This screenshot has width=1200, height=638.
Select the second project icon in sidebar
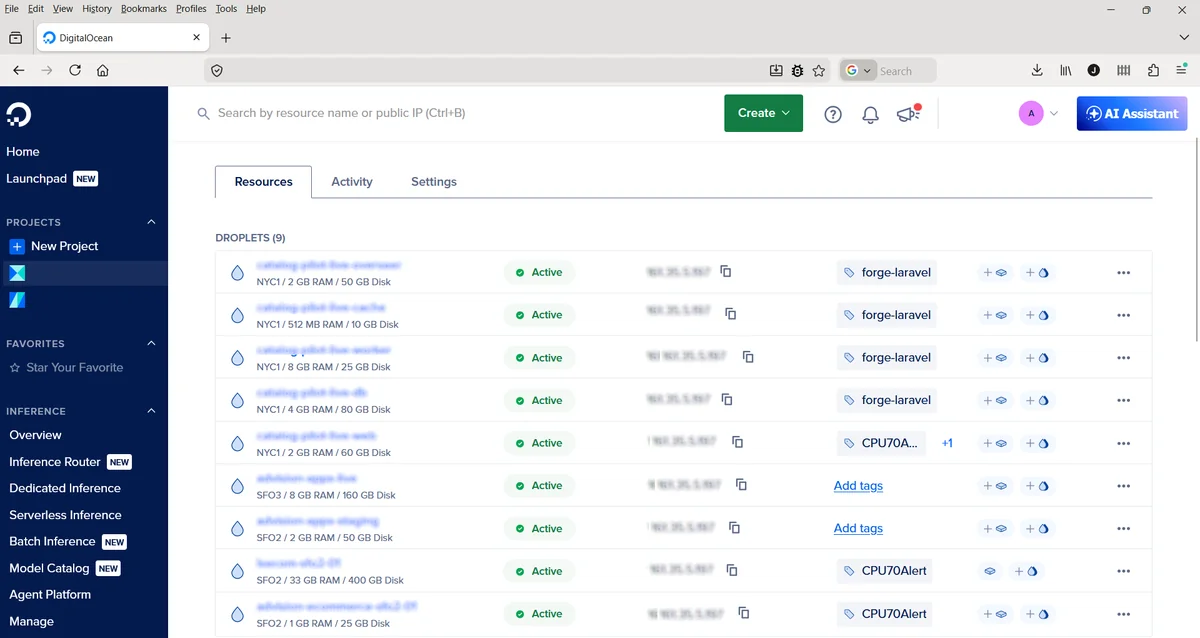(x=17, y=300)
